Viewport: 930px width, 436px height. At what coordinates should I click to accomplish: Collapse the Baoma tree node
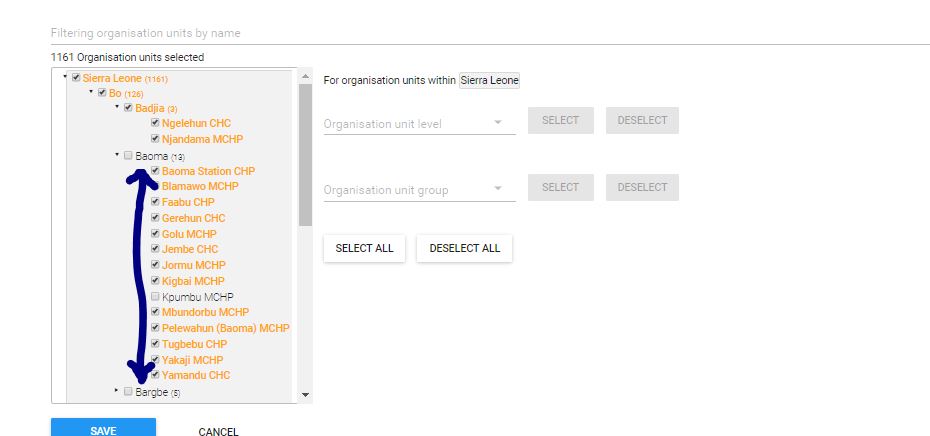tap(116, 155)
